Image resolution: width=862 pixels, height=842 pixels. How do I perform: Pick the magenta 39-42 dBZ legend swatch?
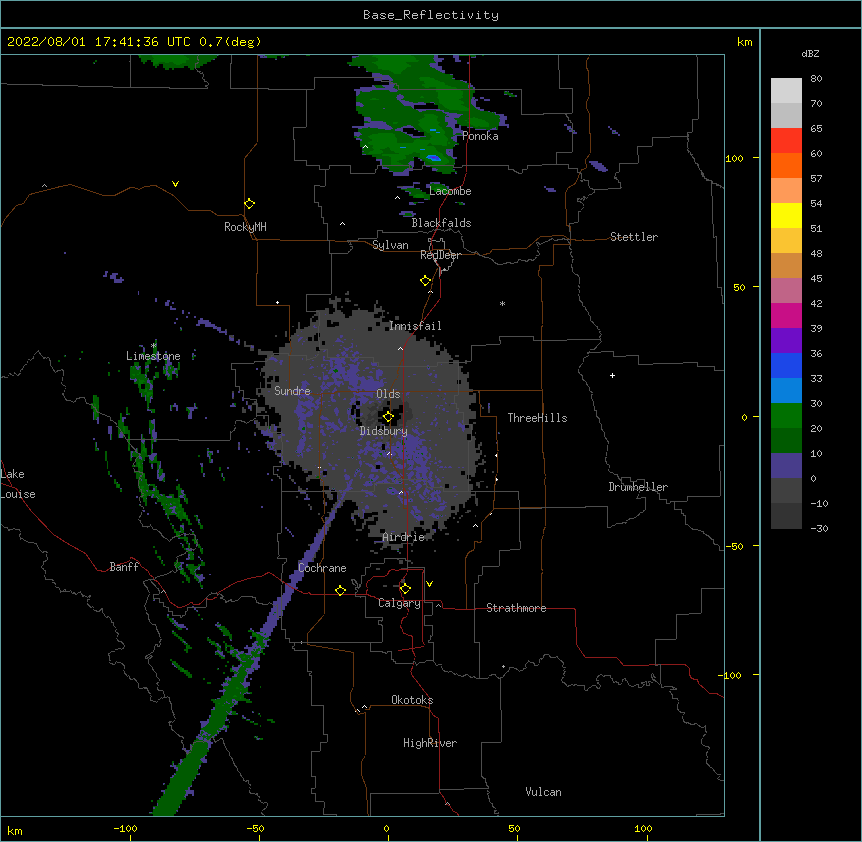[786, 316]
